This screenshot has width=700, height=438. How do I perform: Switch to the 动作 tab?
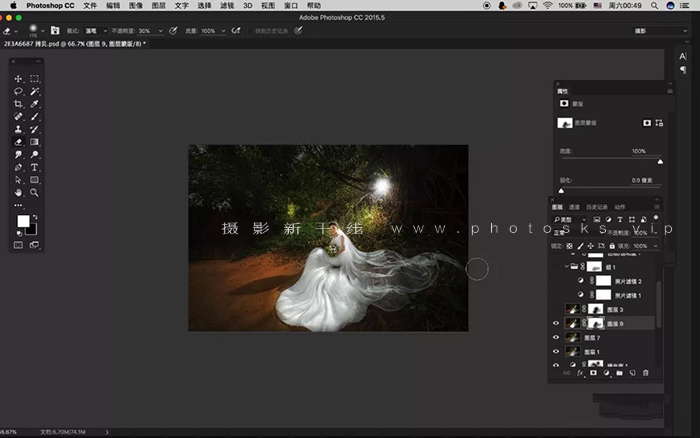(x=620, y=207)
